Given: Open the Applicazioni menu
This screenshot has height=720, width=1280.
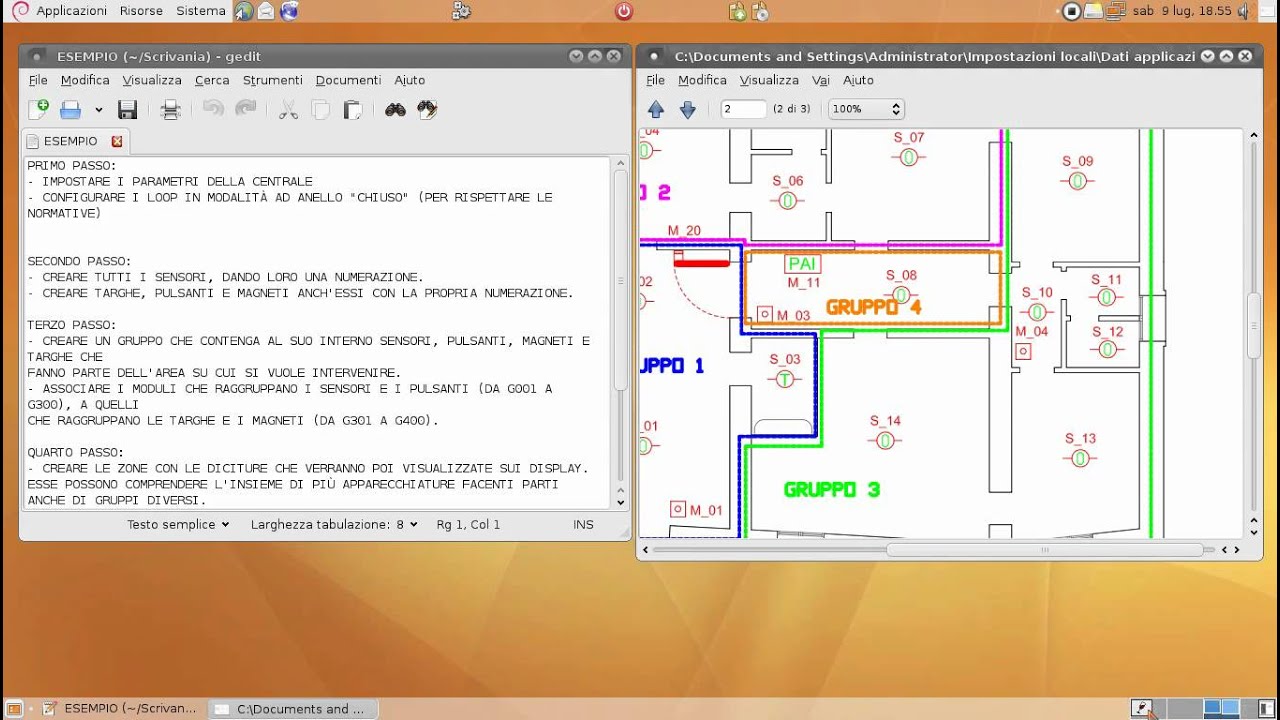Looking at the screenshot, I should point(71,11).
